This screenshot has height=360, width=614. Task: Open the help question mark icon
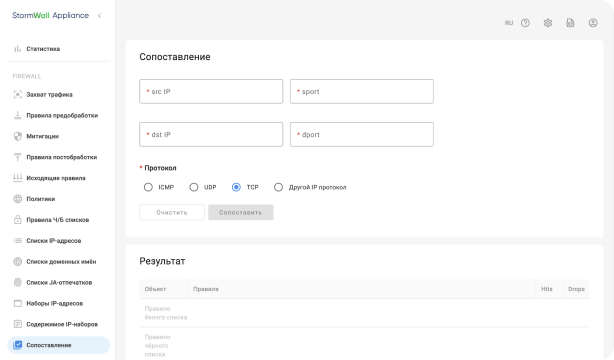(525, 23)
